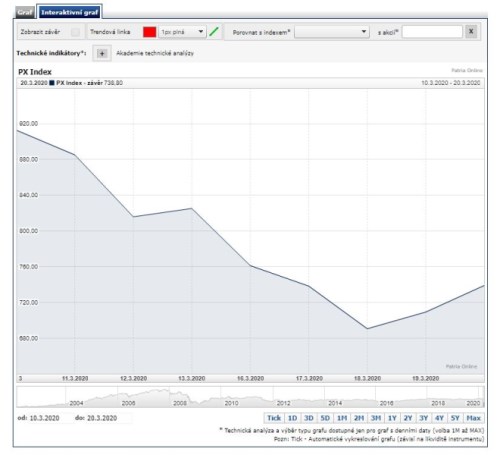500x455 pixels.
Task: Set chart range to 2Y
Action: pos(408,418)
